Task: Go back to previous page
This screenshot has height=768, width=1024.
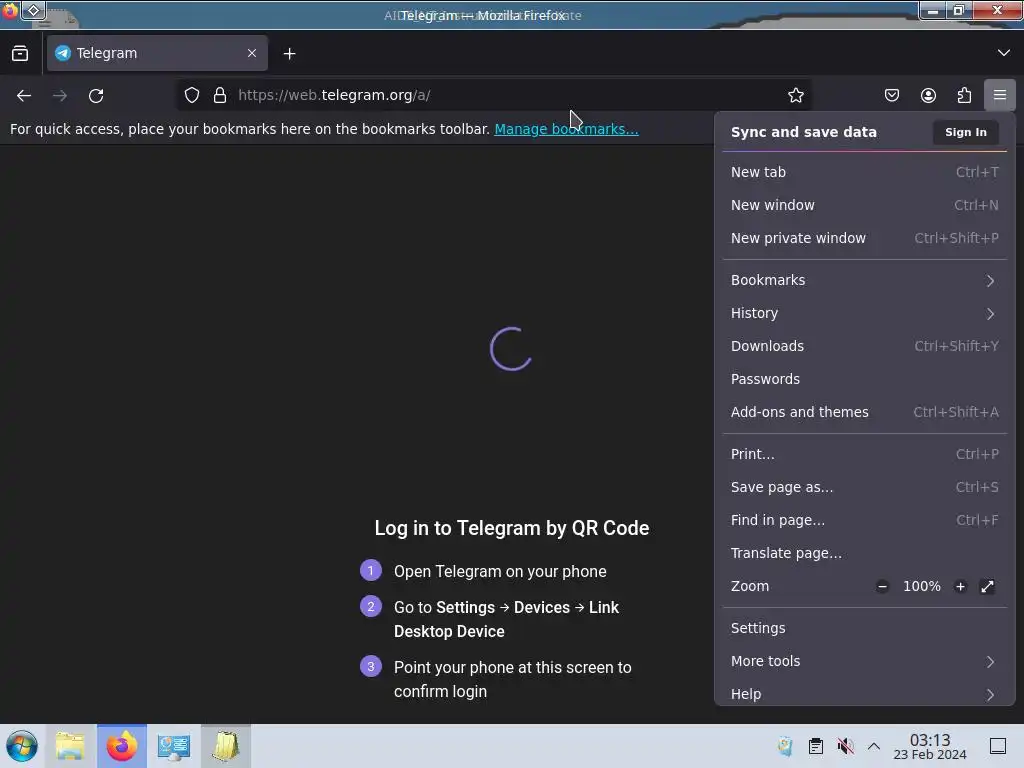Action: (24, 95)
